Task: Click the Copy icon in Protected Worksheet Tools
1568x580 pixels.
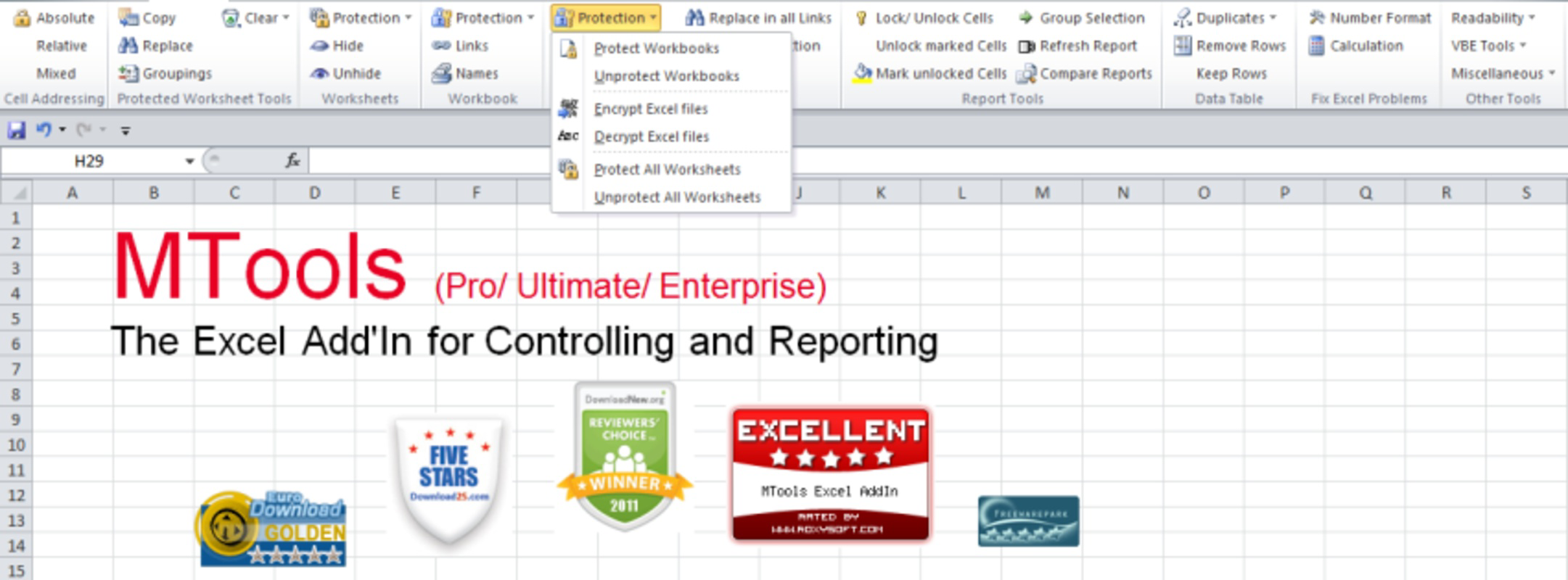Action: coord(128,17)
